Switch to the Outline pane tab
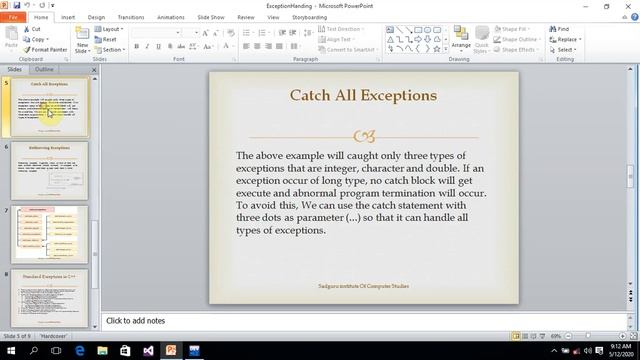The image size is (640, 360). pyautogui.click(x=44, y=69)
